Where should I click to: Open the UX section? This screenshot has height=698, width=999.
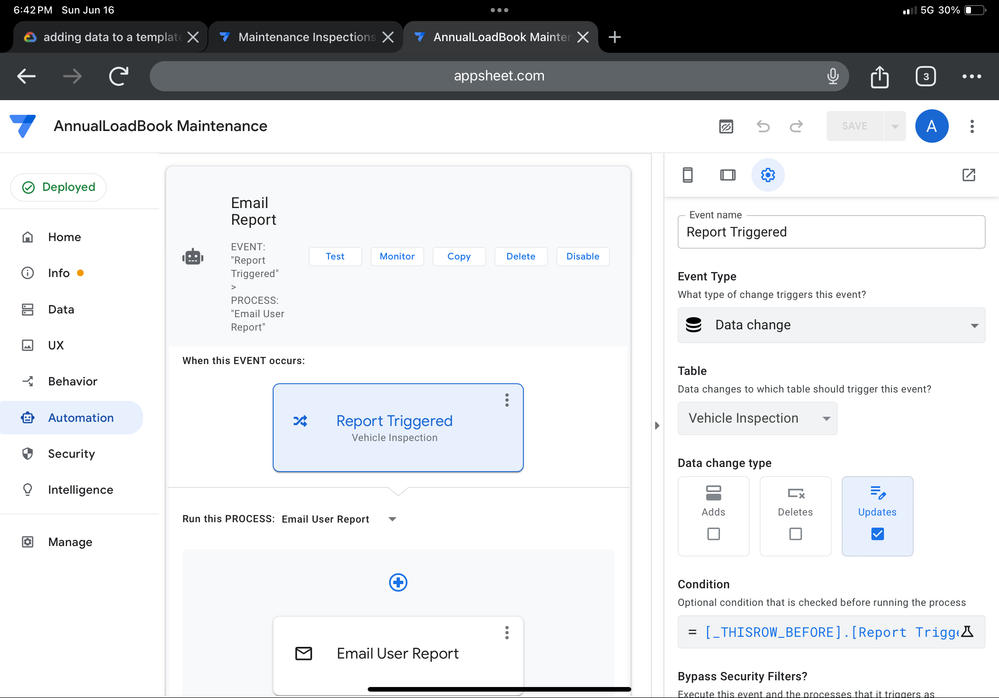click(56, 345)
